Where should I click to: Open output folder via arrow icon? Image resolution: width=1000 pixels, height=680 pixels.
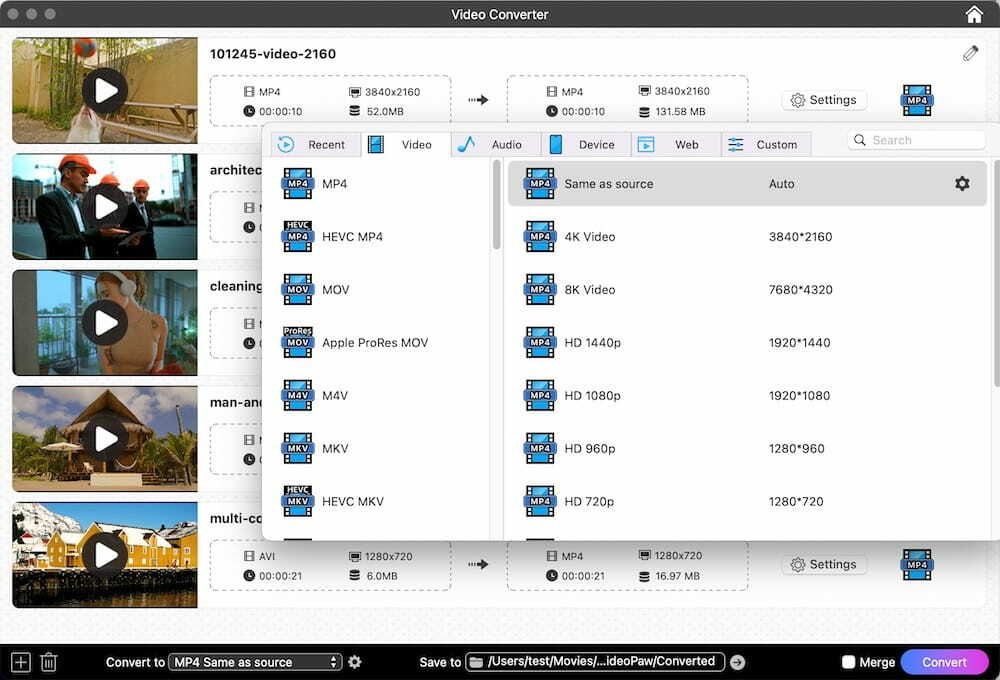(x=738, y=662)
